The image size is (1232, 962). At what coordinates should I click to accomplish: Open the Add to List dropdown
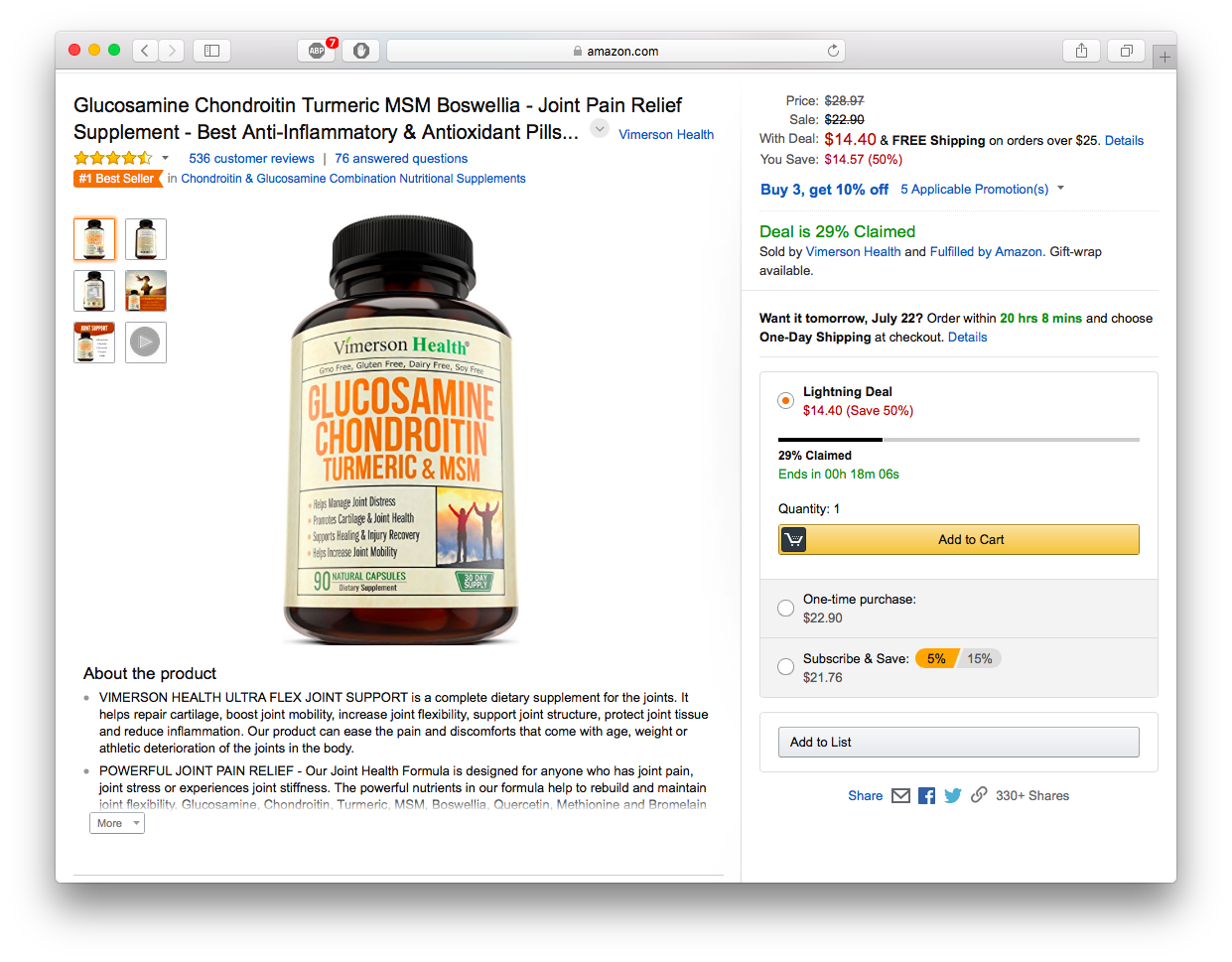(x=959, y=742)
